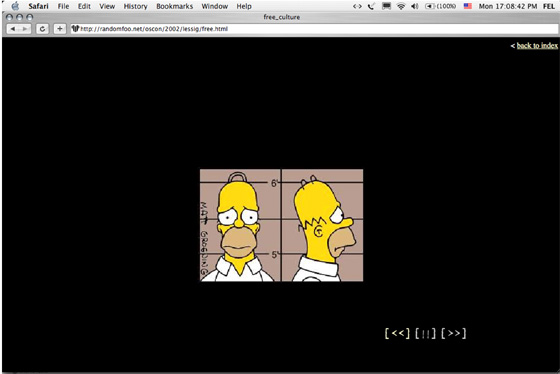The width and height of the screenshot is (560, 374).
Task: Open the Bookmarks menu
Action: [x=174, y=6]
